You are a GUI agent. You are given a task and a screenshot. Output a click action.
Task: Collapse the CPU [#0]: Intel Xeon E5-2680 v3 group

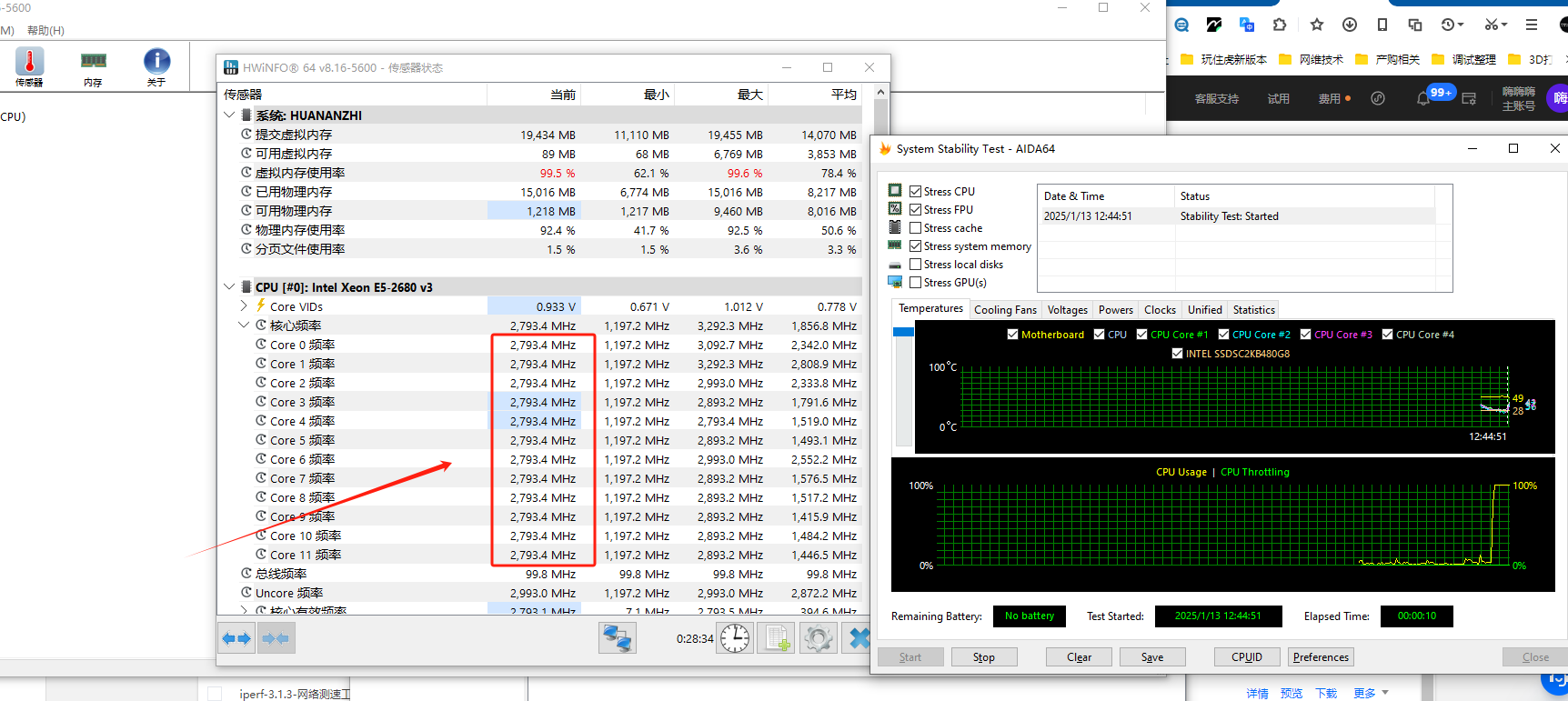pyautogui.click(x=229, y=287)
